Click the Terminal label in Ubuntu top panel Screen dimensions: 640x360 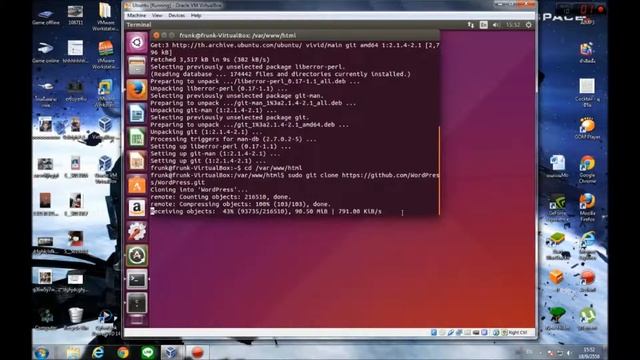(139, 25)
